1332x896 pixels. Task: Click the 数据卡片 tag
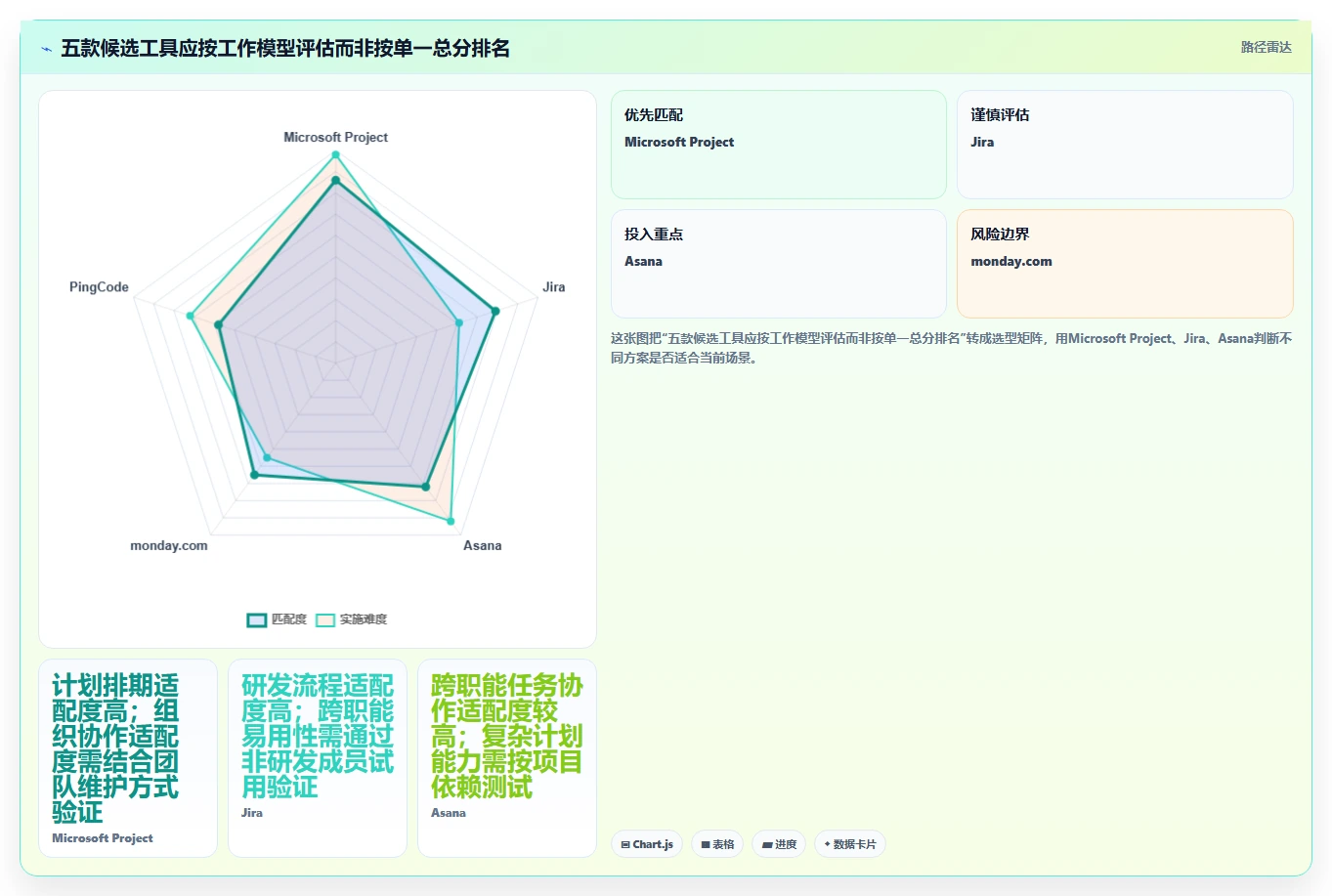coord(850,844)
